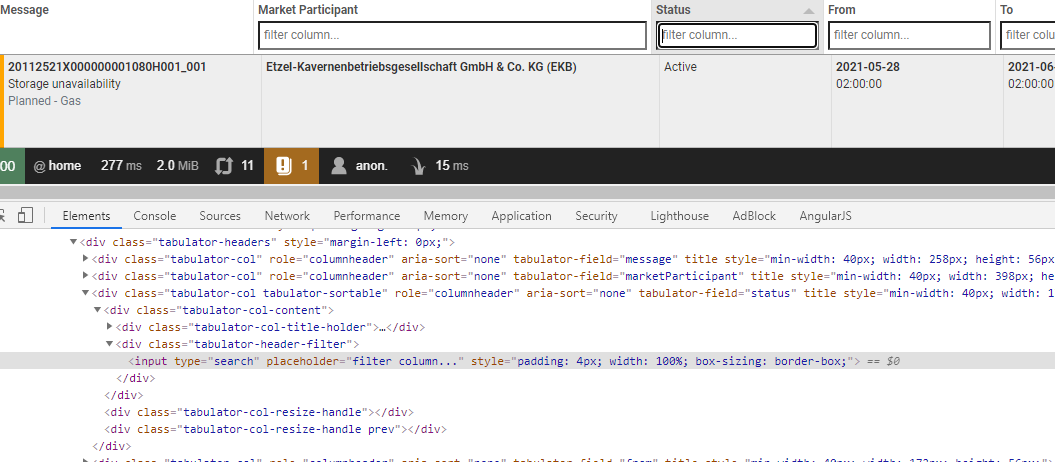Expand the message tabulator-col node
Screen dimensions: 1055x462
pos(85,259)
